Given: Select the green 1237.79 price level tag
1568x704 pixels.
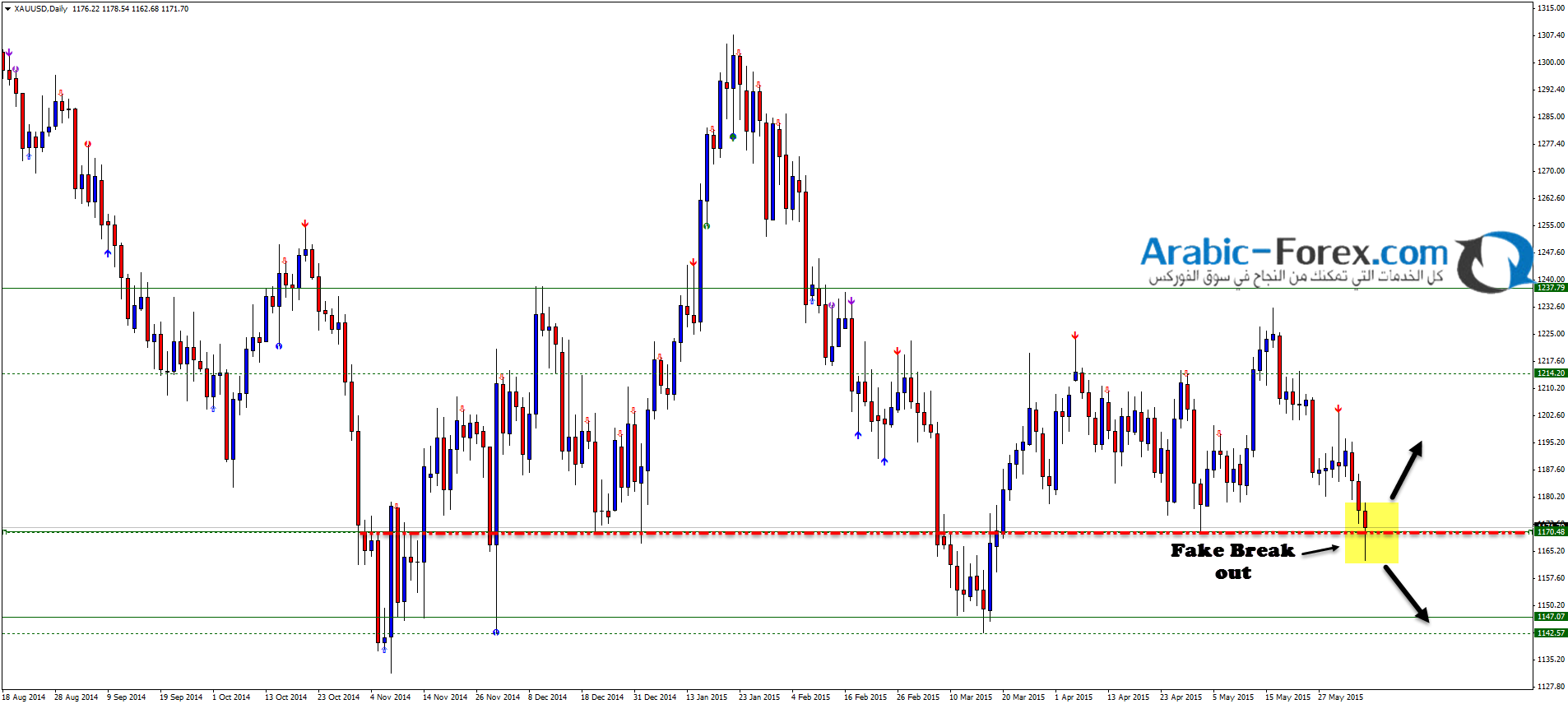Looking at the screenshot, I should point(1551,288).
